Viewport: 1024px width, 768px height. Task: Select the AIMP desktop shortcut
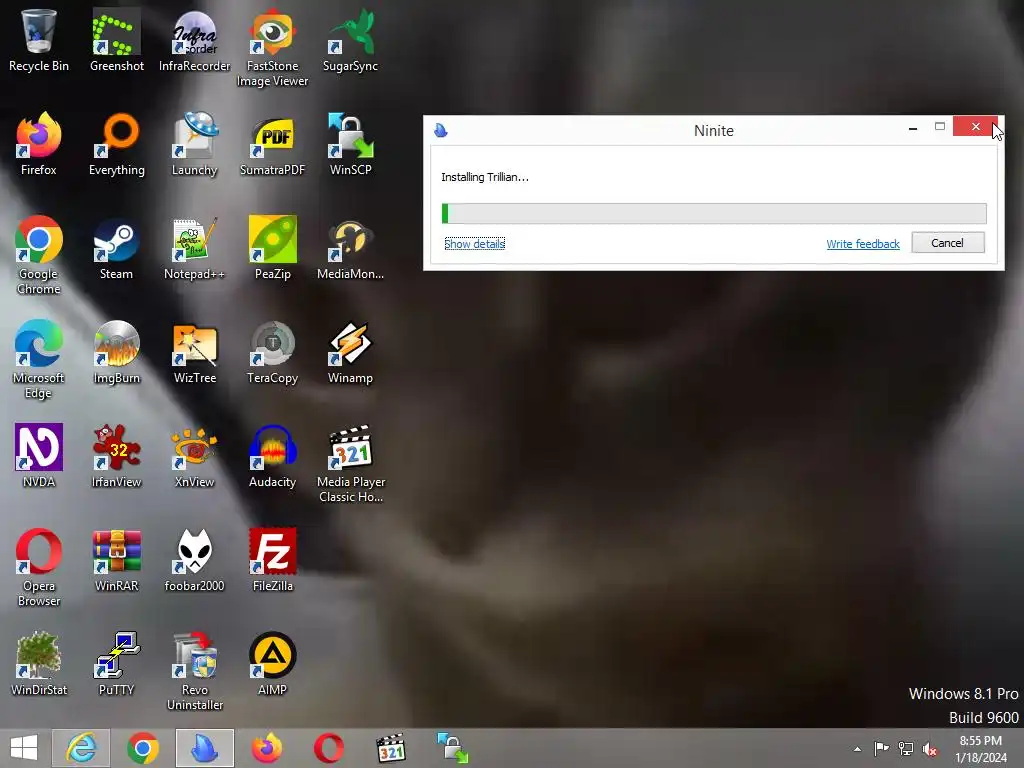point(272,664)
